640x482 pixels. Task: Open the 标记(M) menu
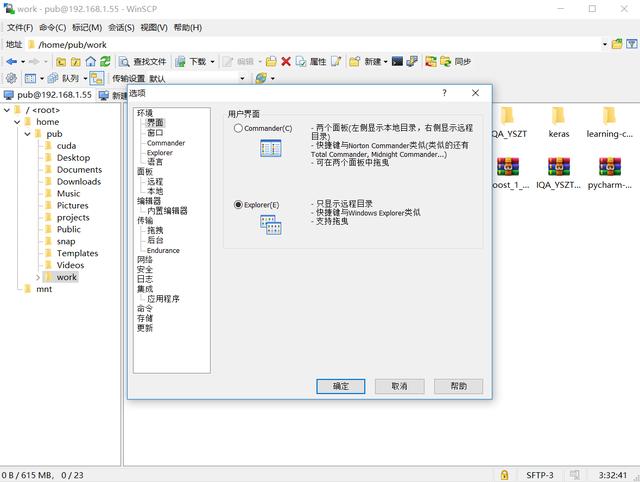coord(87,28)
